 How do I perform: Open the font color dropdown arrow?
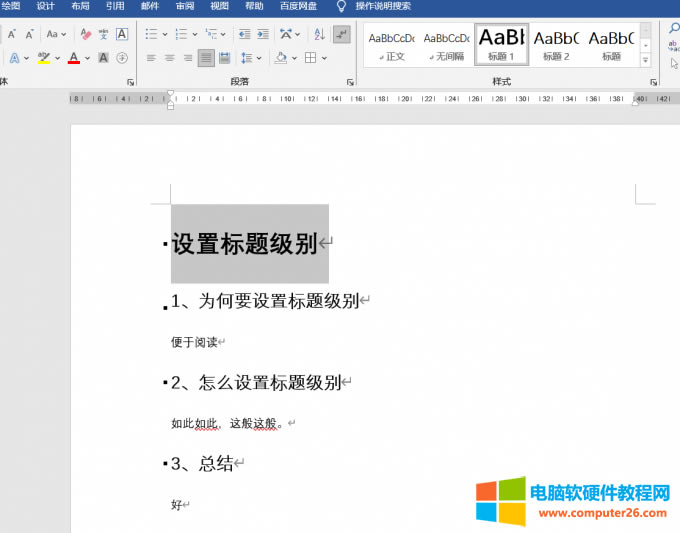pos(87,58)
